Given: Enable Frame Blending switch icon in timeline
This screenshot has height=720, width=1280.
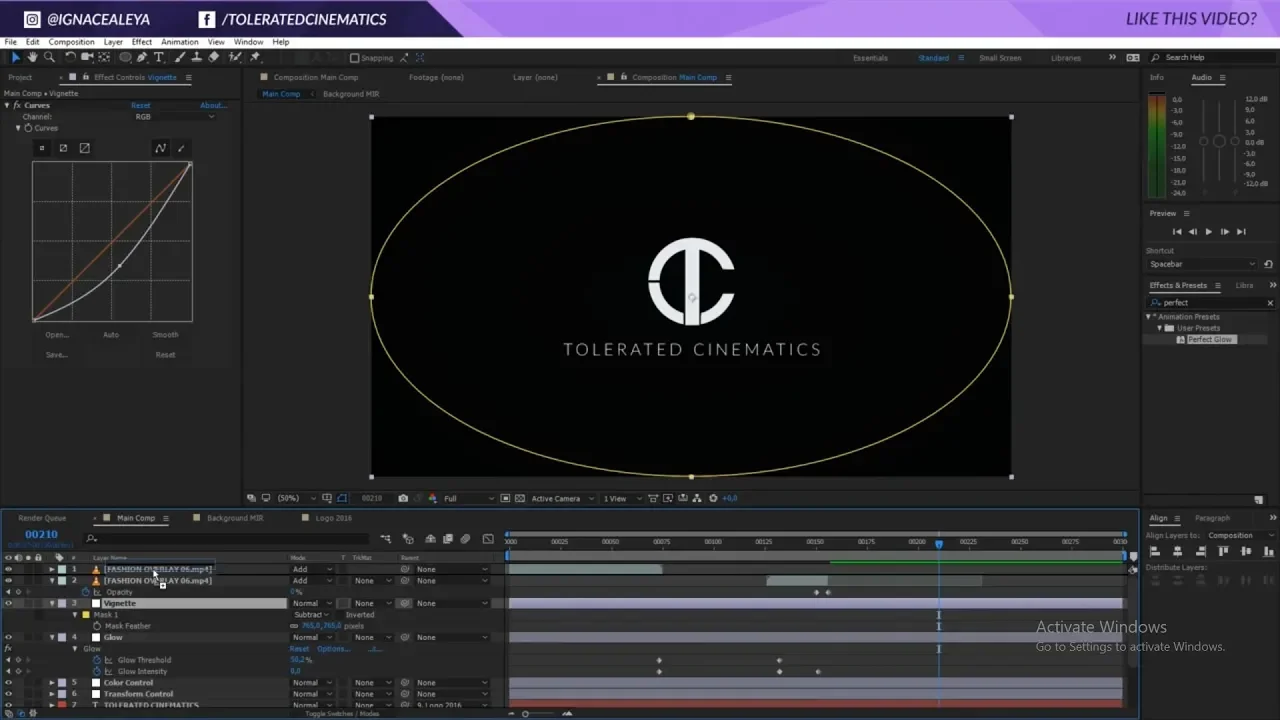Looking at the screenshot, I should 448,539.
